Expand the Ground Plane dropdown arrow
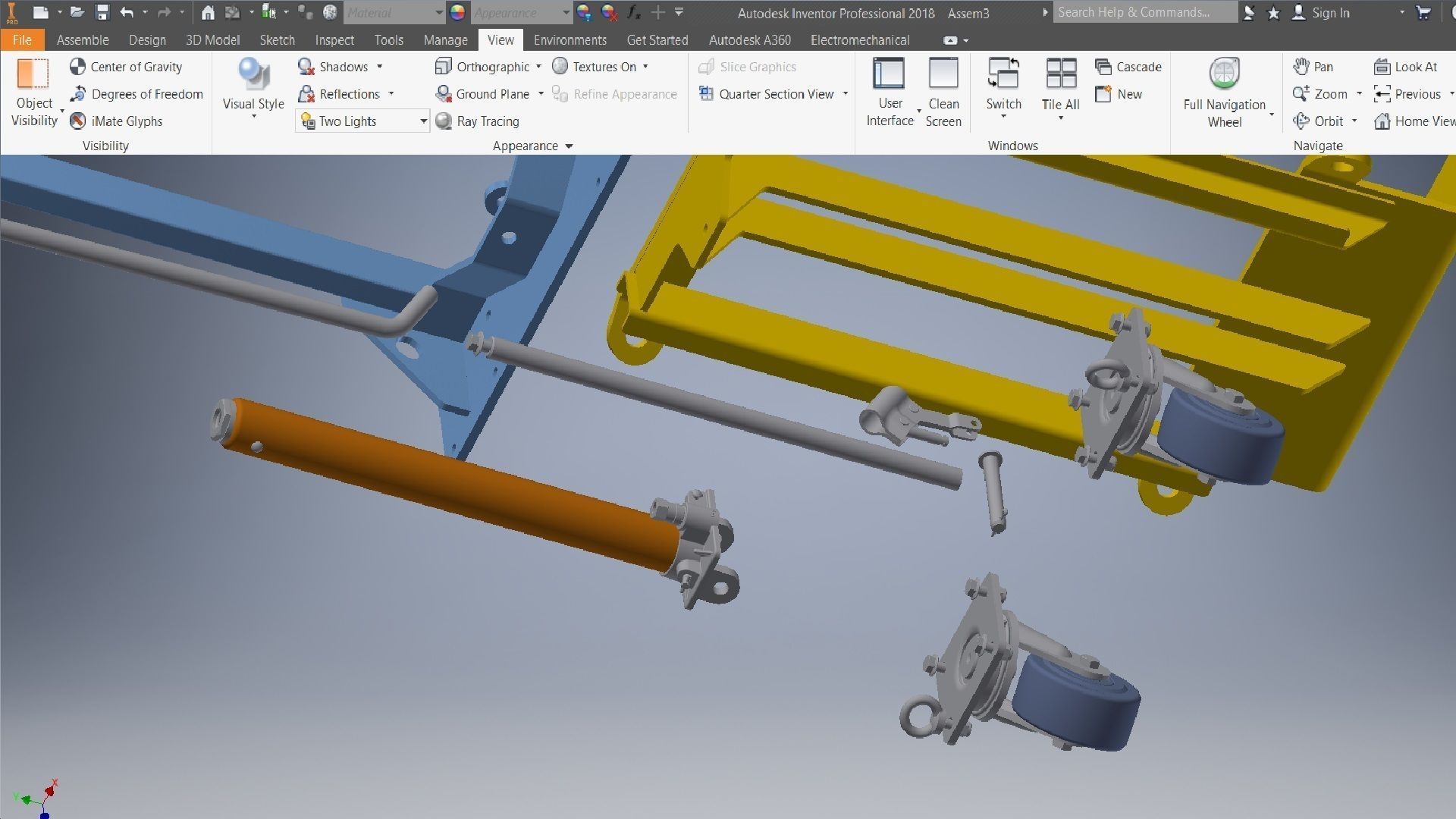The width and height of the screenshot is (1456, 819). (541, 94)
